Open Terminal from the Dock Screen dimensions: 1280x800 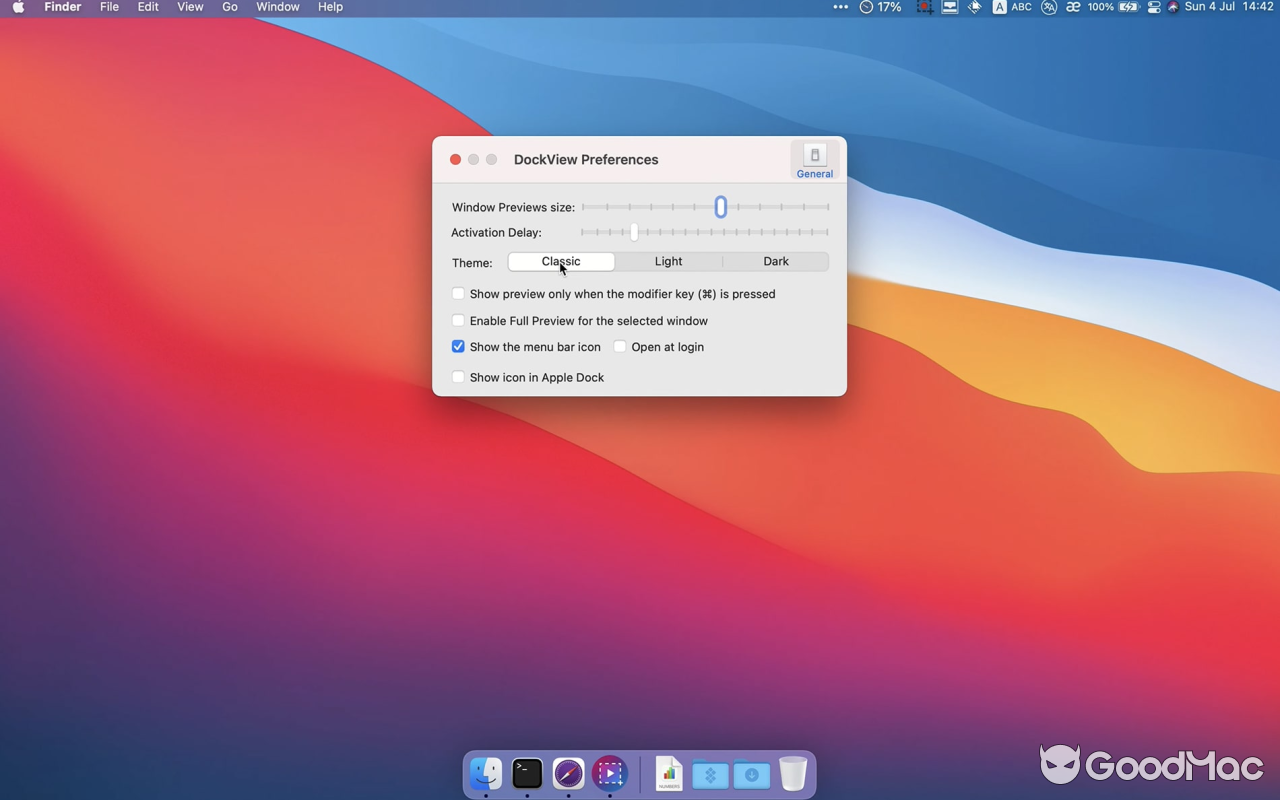527,773
